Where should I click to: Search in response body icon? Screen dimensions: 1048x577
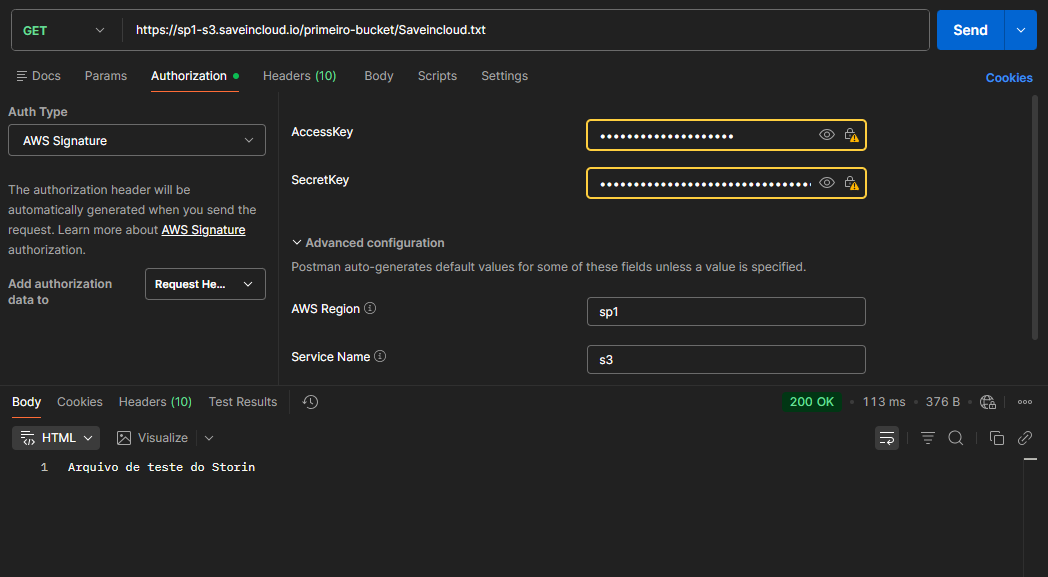(956, 438)
